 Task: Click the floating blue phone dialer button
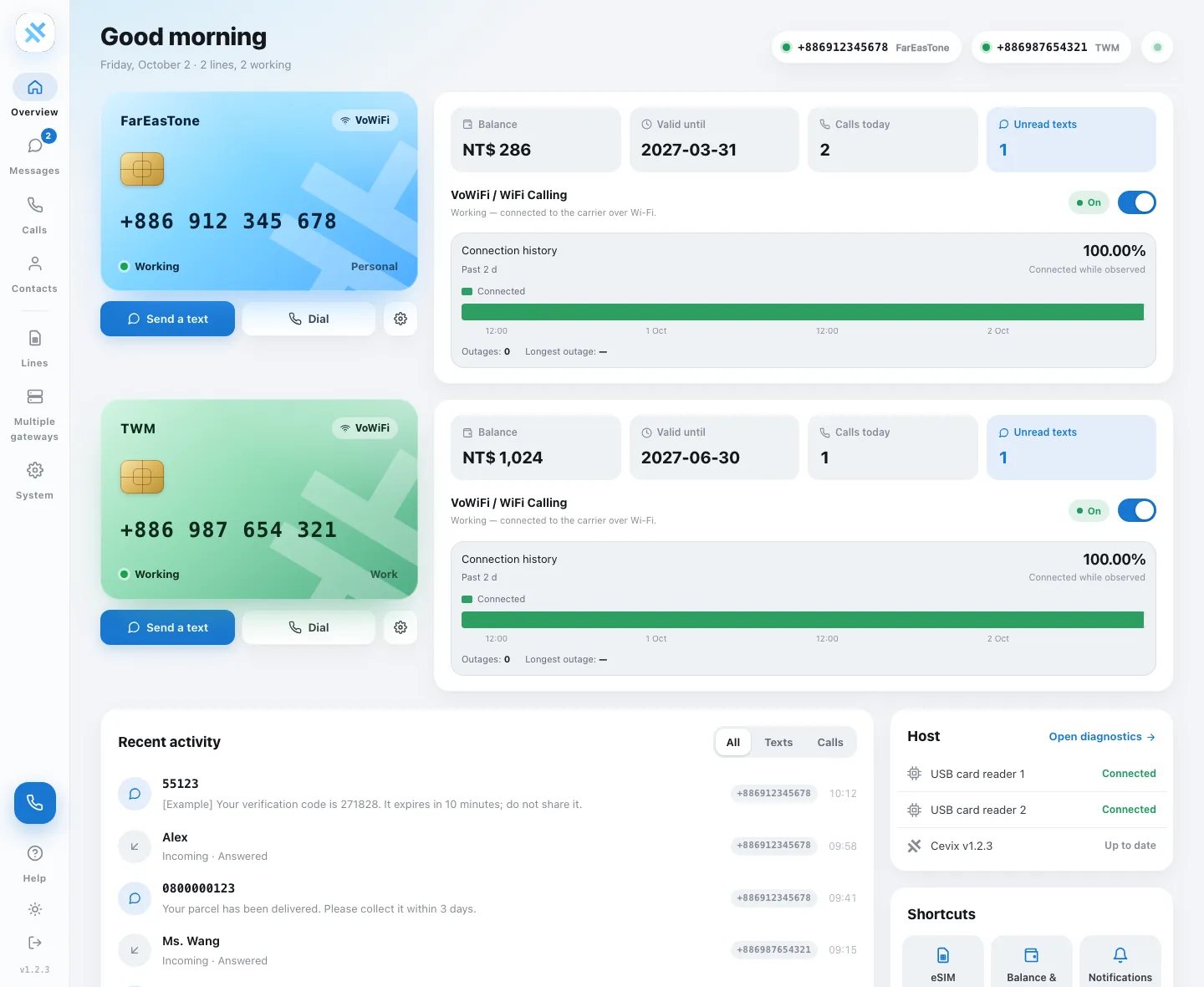point(35,803)
